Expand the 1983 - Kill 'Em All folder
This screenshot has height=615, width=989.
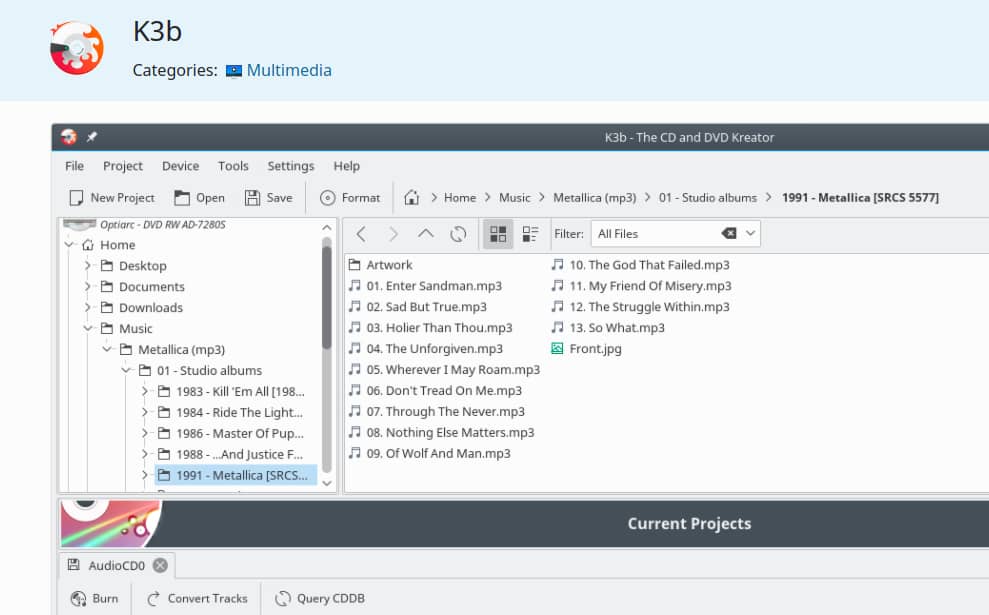145,391
